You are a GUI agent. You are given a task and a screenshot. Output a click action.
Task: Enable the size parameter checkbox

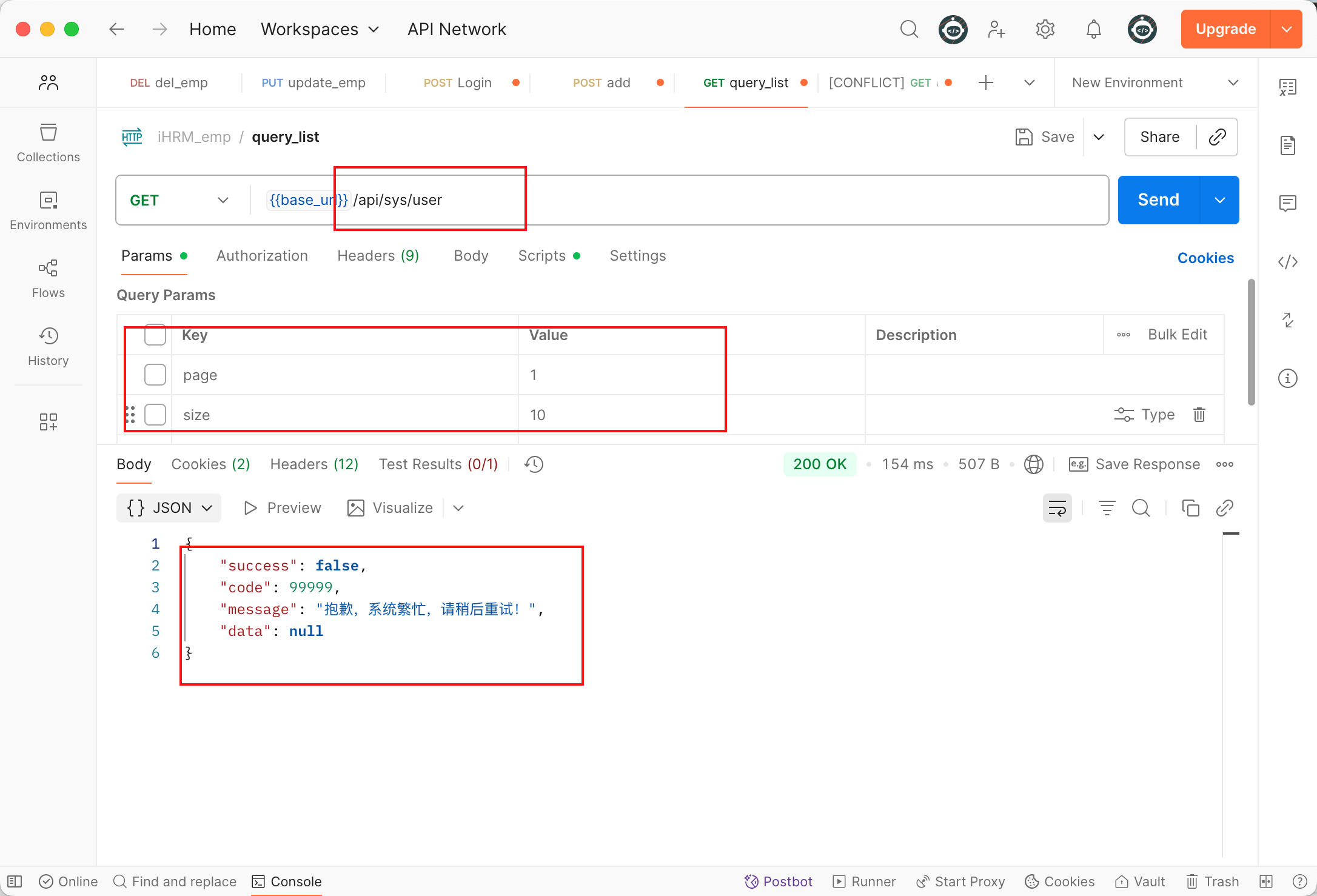[155, 415]
